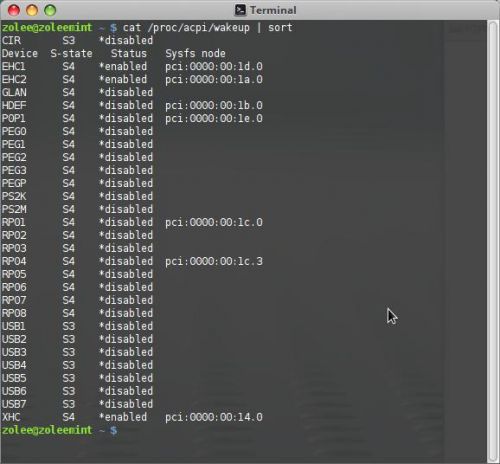Click the 'RP03' device name
The width and height of the screenshot is (500, 464).
pos(14,248)
